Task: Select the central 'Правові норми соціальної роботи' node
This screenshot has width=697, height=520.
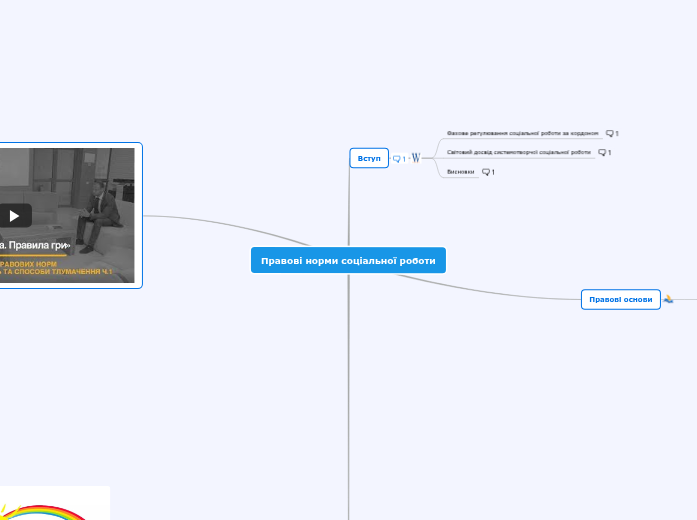Action: [348, 260]
